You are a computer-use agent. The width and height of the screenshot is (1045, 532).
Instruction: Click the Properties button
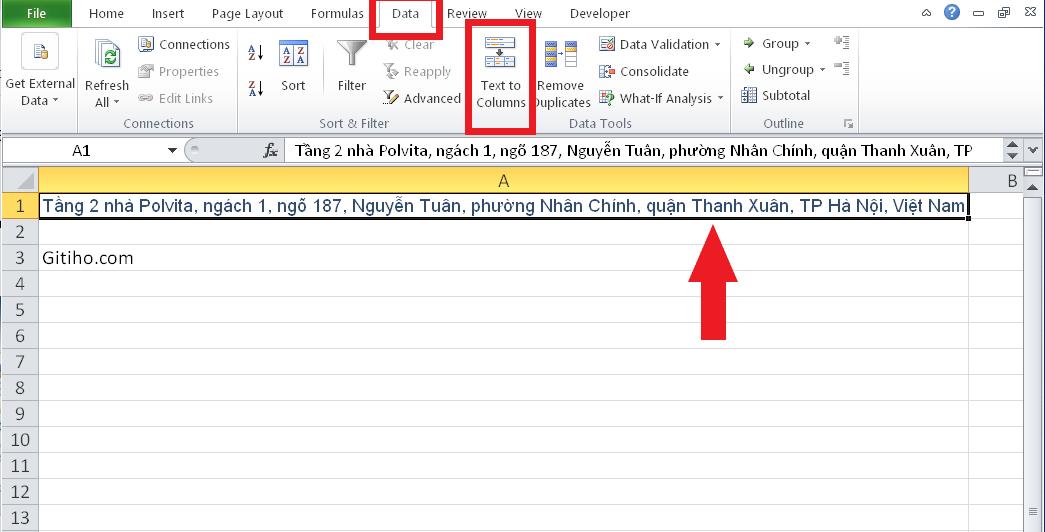click(179, 71)
